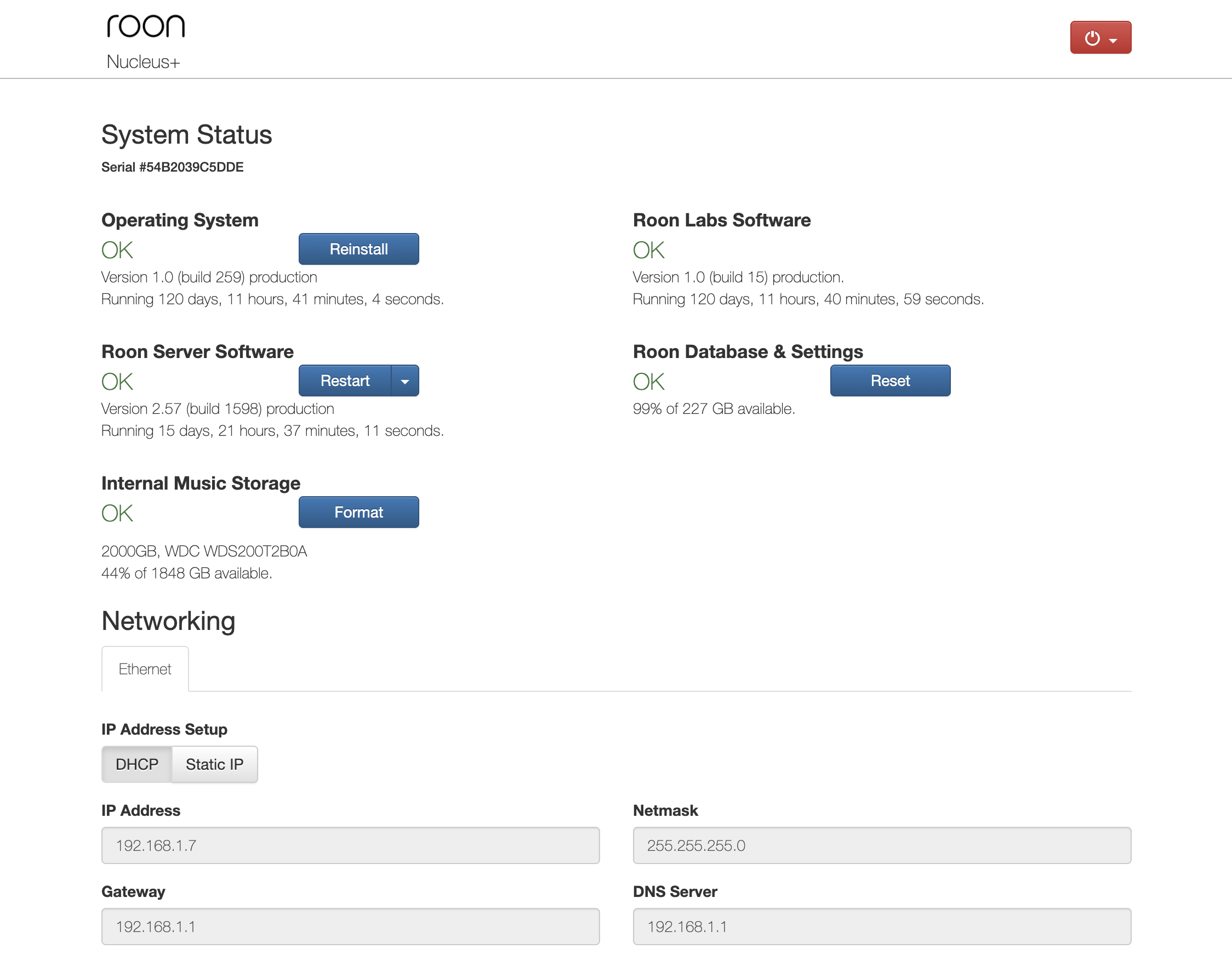The height and width of the screenshot is (977, 1232).
Task: Restart the Roon Server Software
Action: (x=345, y=380)
